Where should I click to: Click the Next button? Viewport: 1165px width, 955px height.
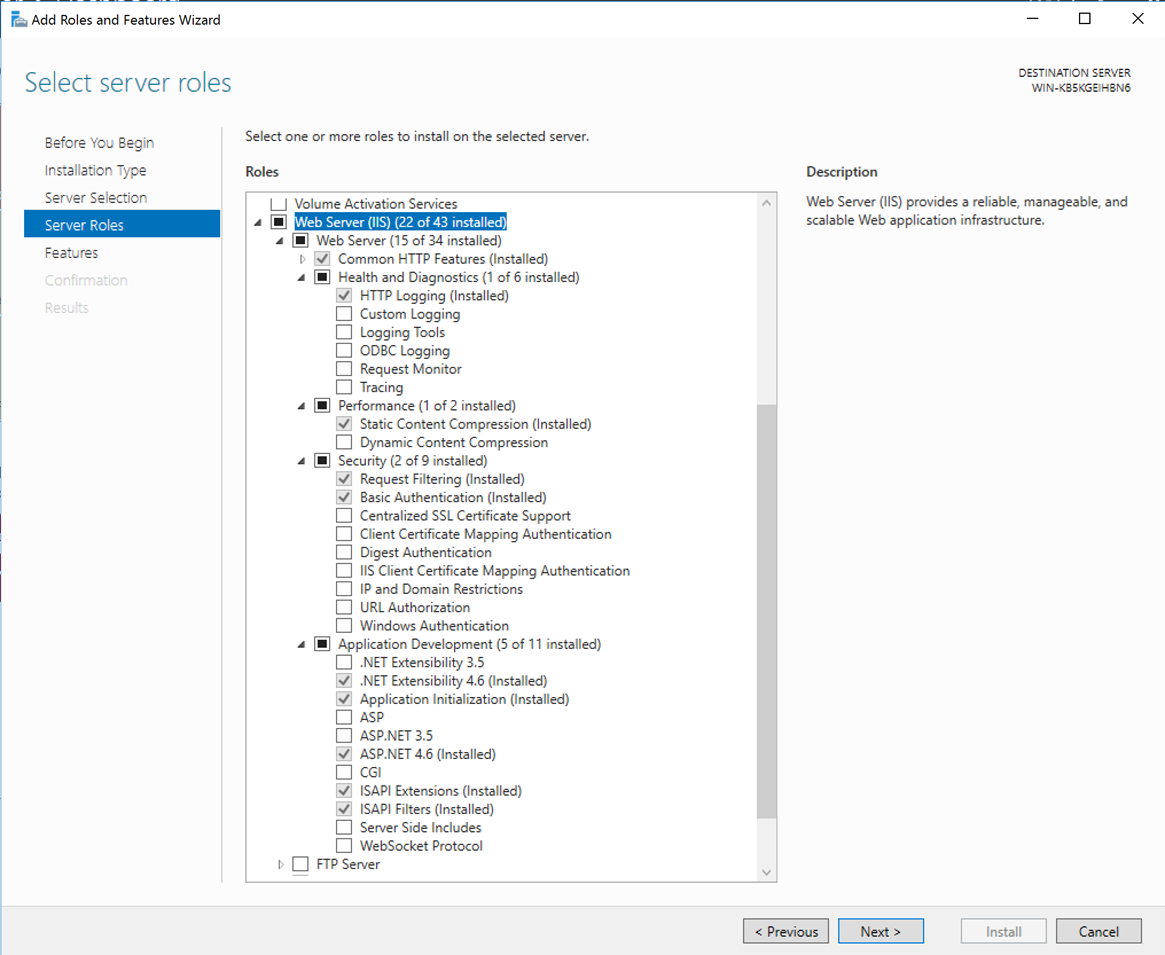click(x=881, y=931)
